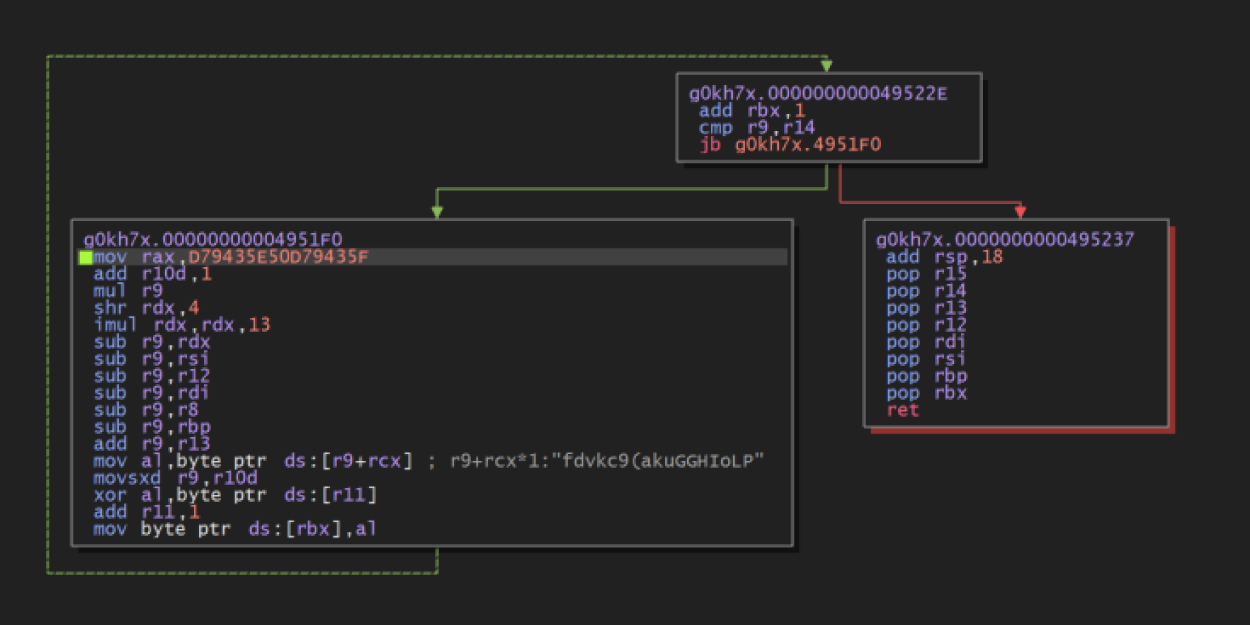Select the 'ret' instruction
This screenshot has height=625, width=1250.
pos(902,410)
